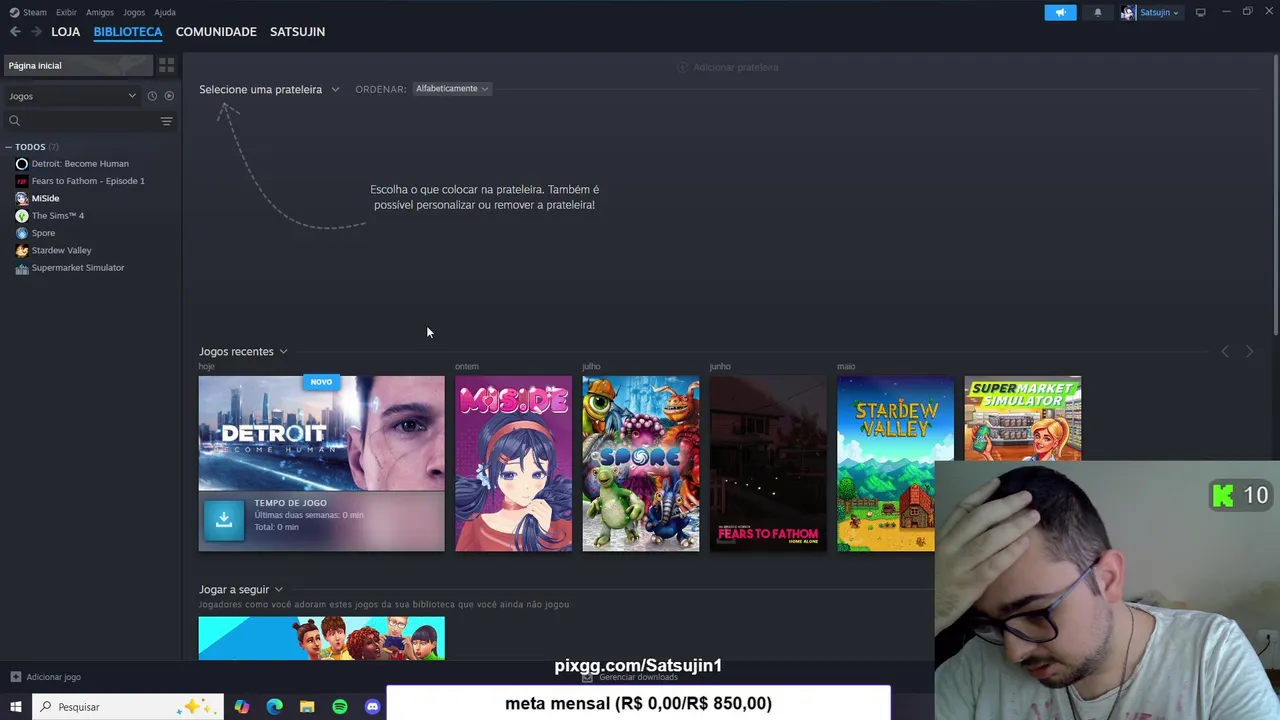Open the announcements megaphone button
This screenshot has height=720, width=1280.
pyautogui.click(x=1060, y=13)
